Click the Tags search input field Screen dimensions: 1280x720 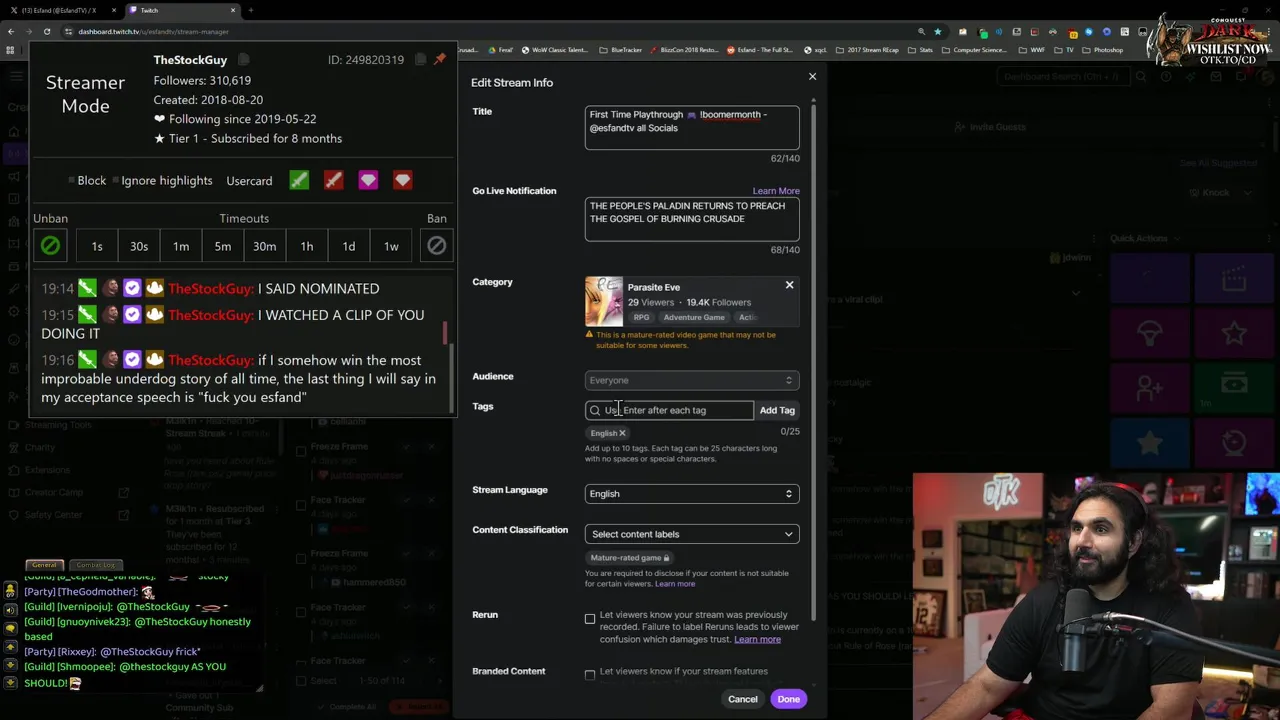point(669,410)
